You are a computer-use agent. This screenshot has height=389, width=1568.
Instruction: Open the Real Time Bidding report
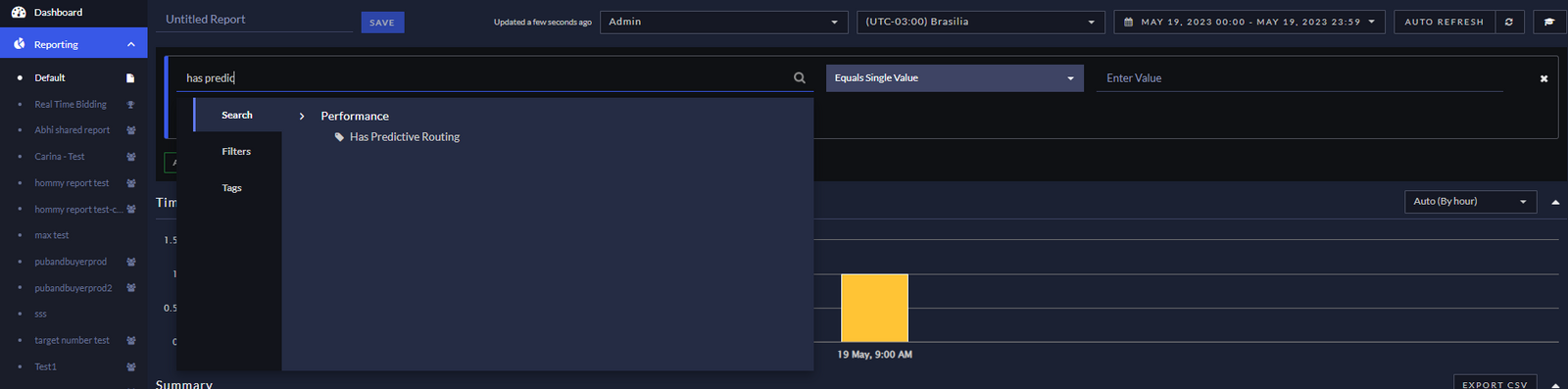point(71,105)
